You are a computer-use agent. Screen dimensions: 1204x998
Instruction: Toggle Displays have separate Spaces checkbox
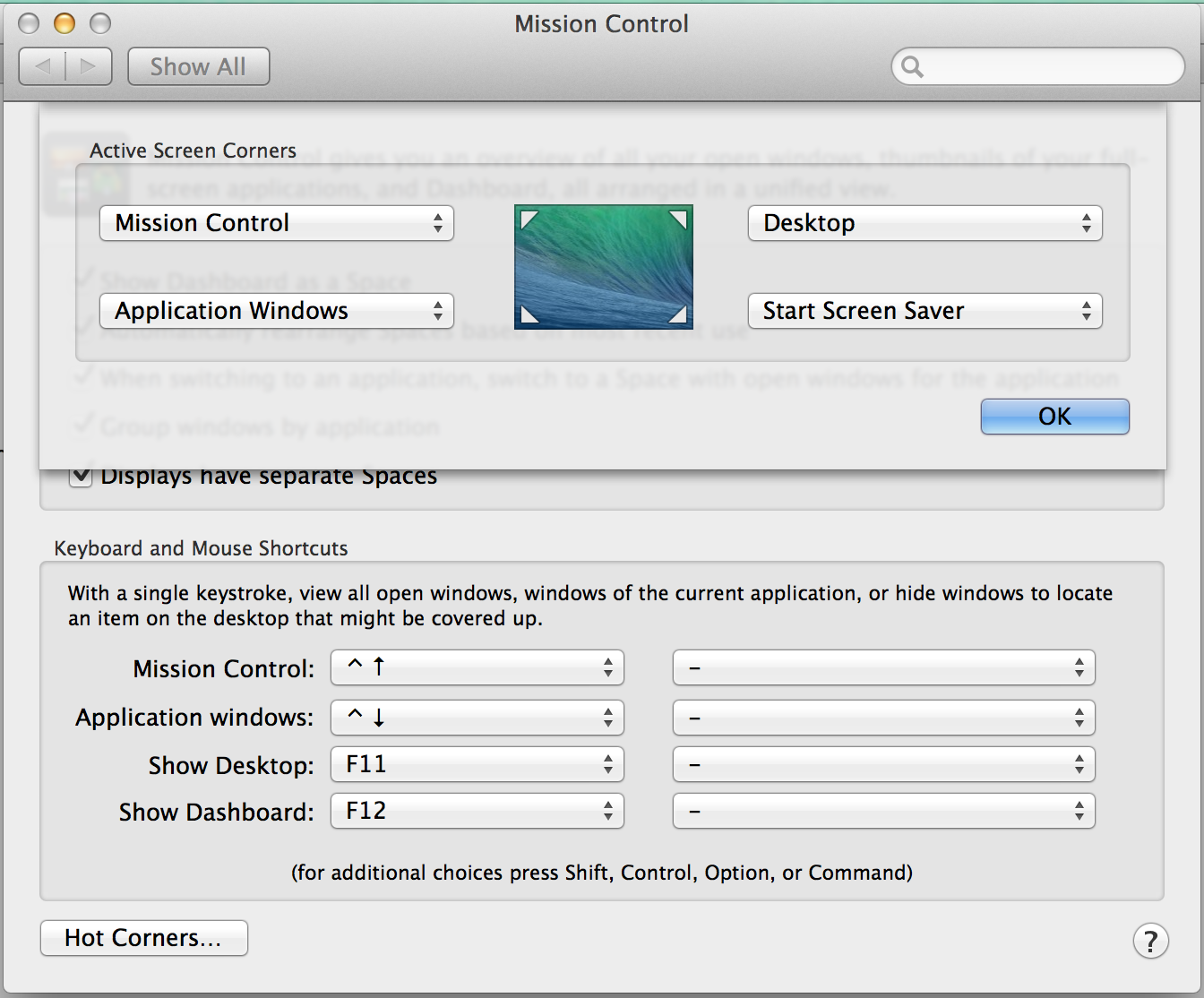click(81, 476)
